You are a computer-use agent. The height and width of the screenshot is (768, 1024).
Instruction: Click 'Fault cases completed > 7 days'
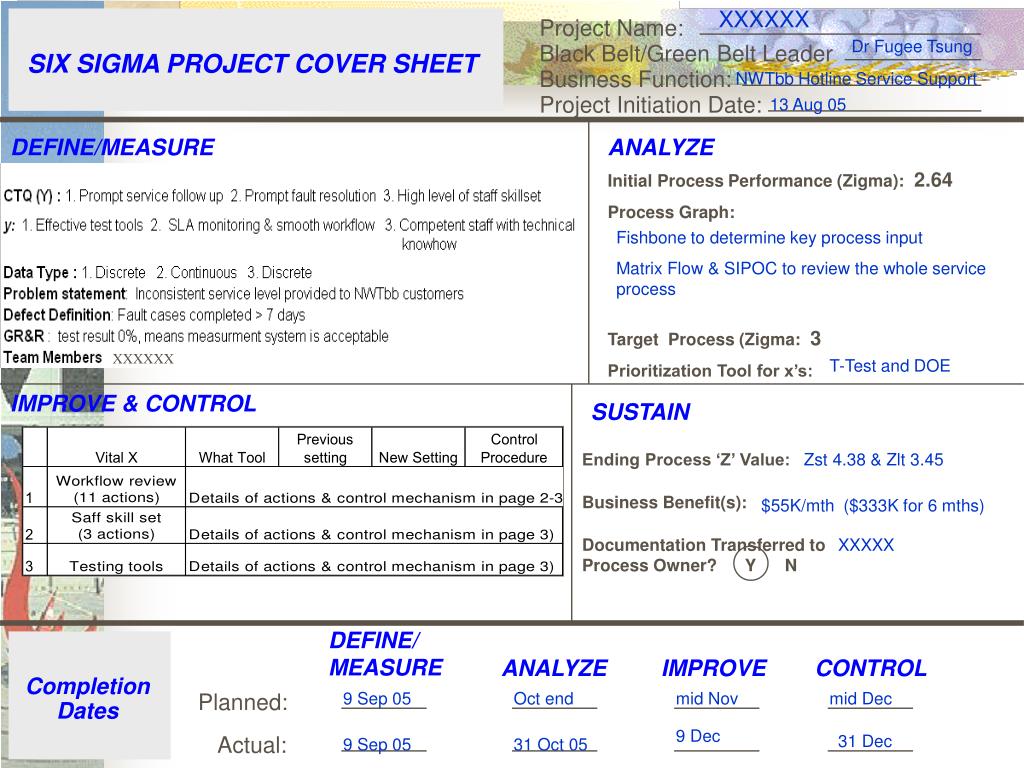tap(211, 315)
